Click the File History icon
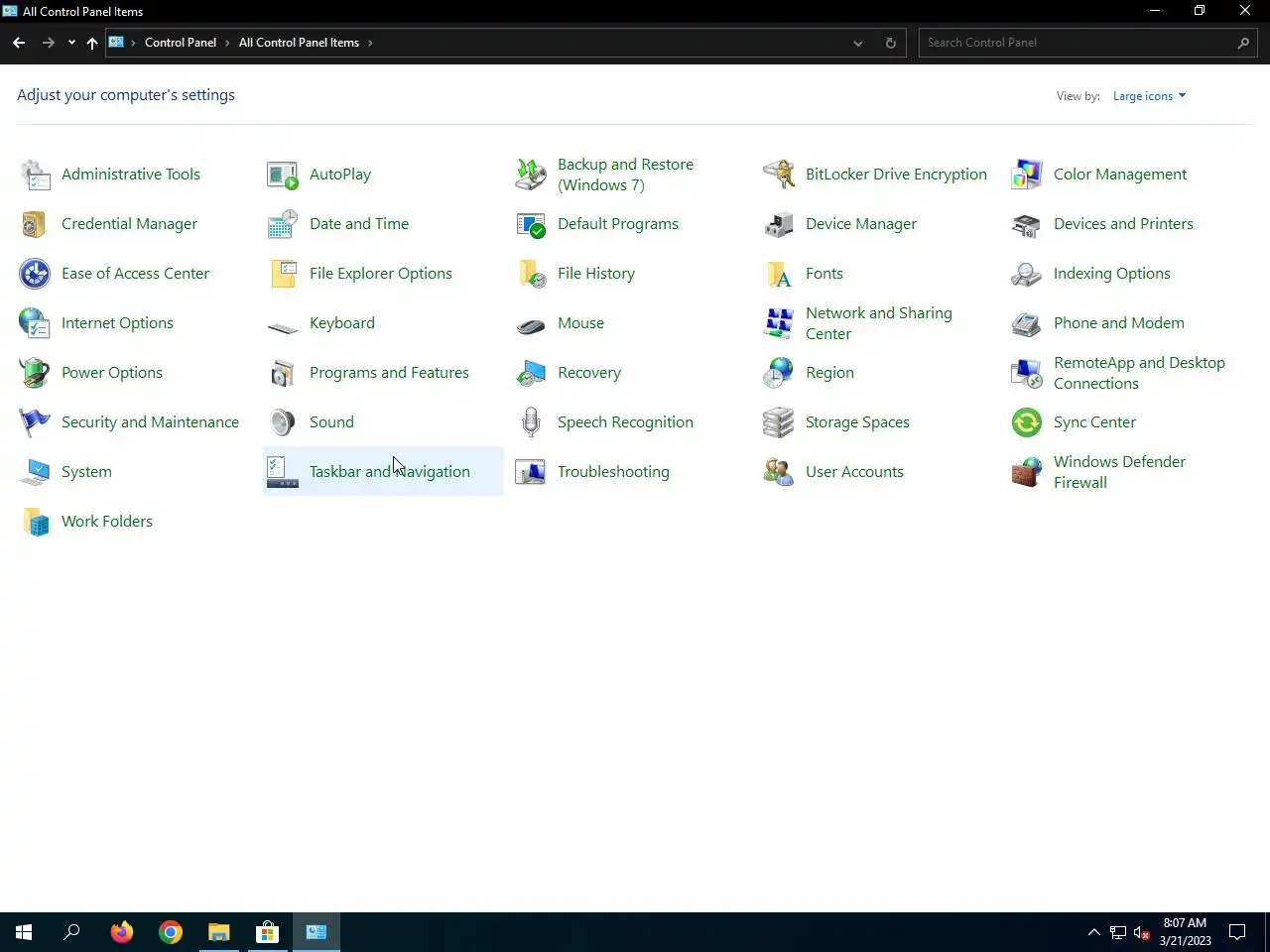The height and width of the screenshot is (952, 1270). tap(531, 274)
